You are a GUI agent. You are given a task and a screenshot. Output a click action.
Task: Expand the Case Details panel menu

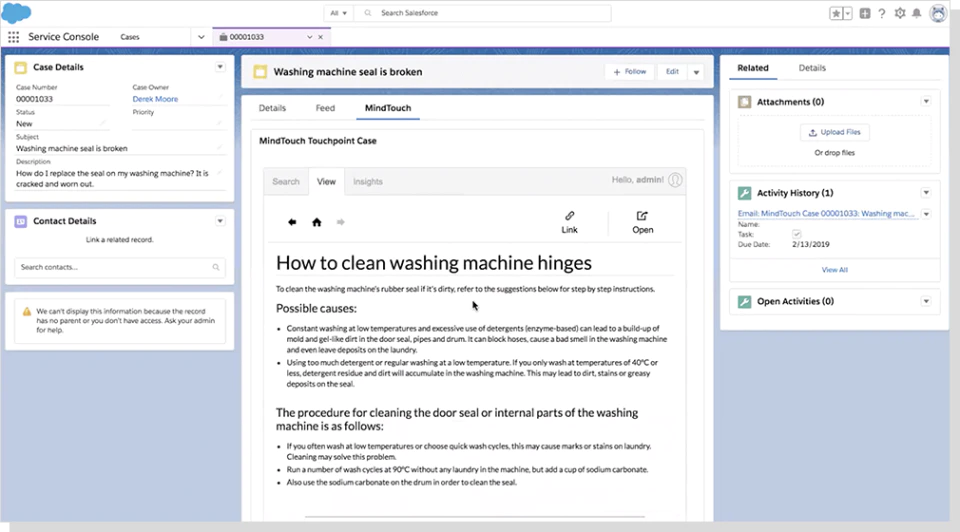pyautogui.click(x=220, y=67)
